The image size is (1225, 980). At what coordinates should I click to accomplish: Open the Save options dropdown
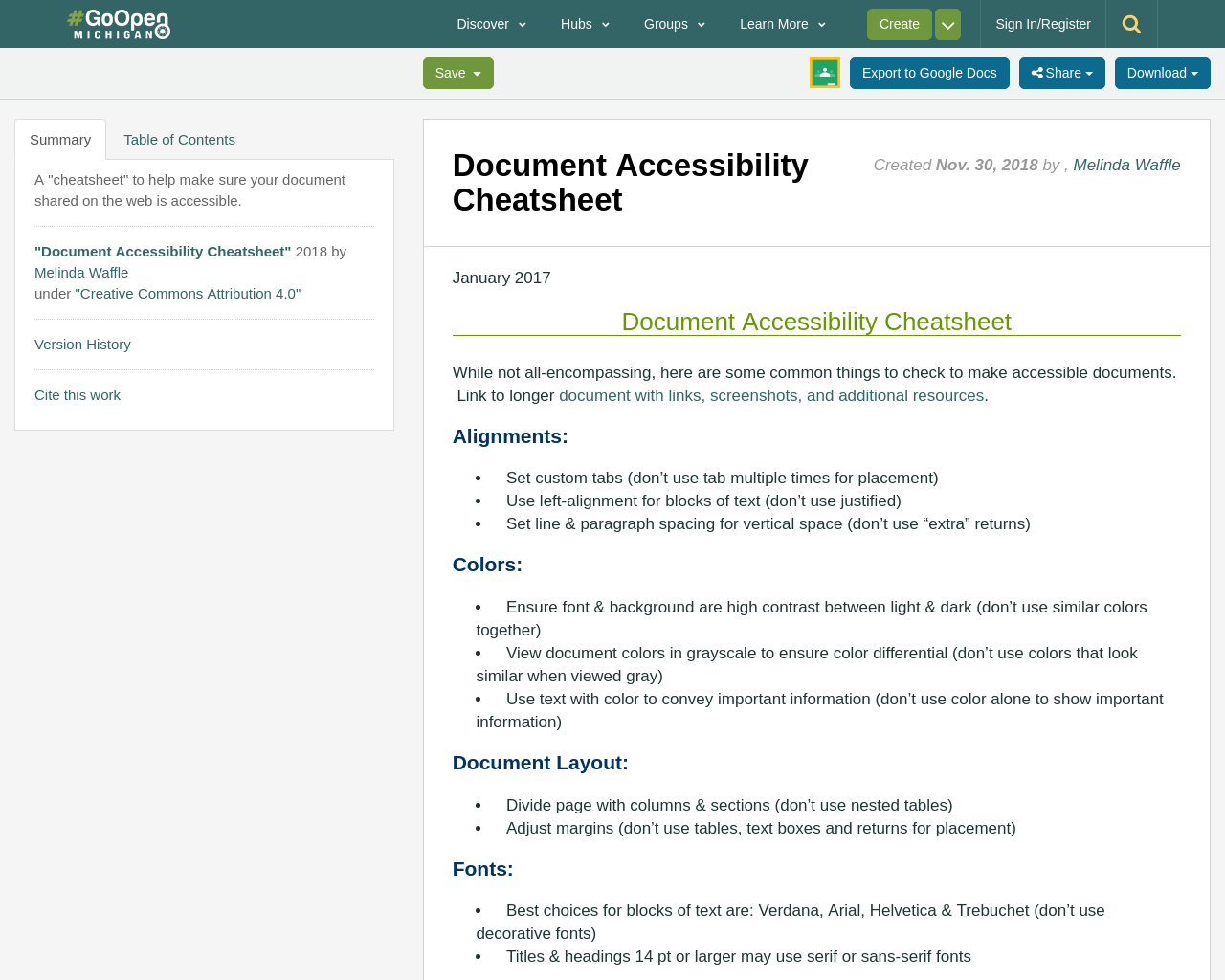click(x=457, y=71)
